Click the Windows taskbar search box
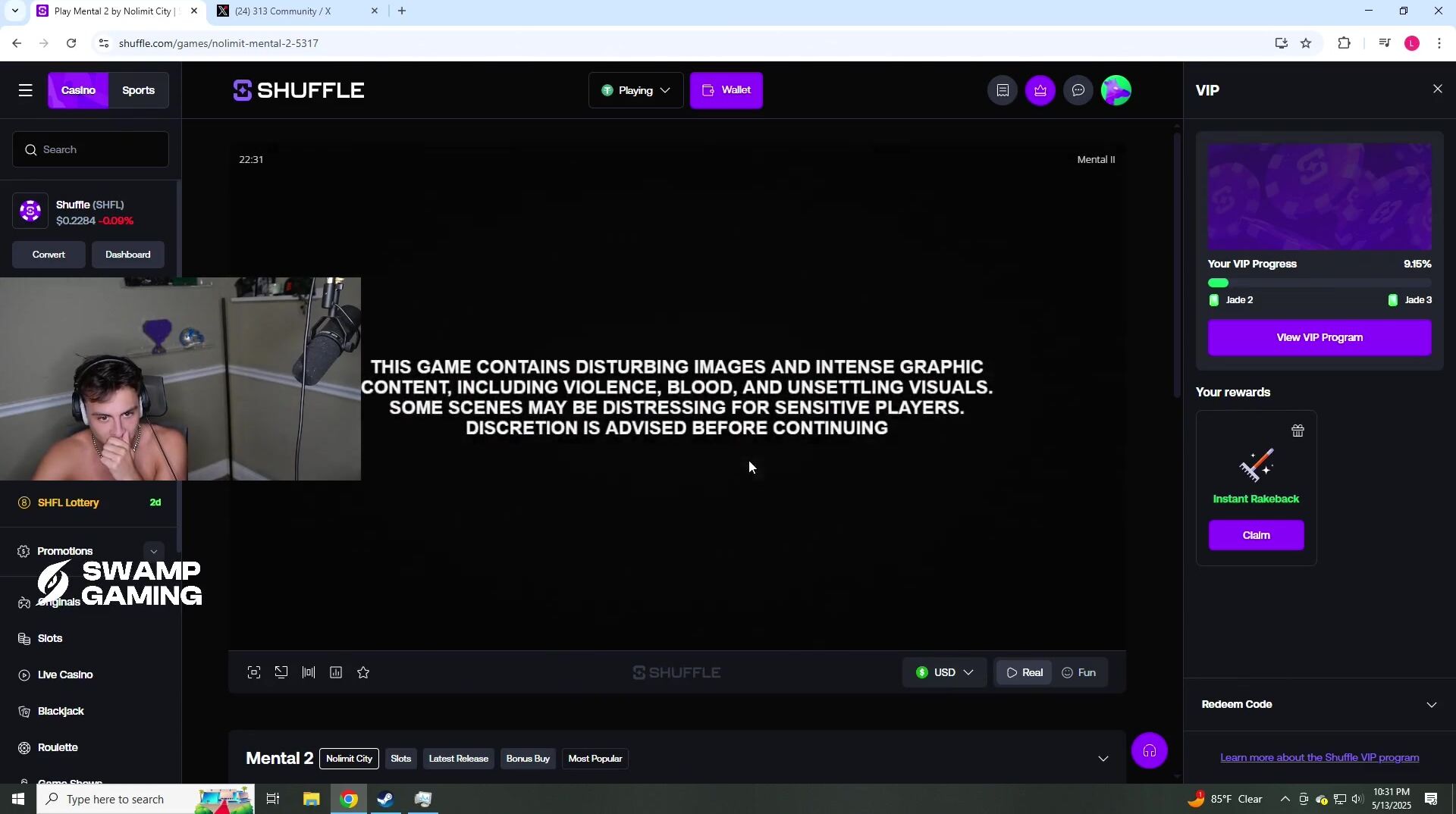Viewport: 1456px width, 814px height. click(x=146, y=800)
